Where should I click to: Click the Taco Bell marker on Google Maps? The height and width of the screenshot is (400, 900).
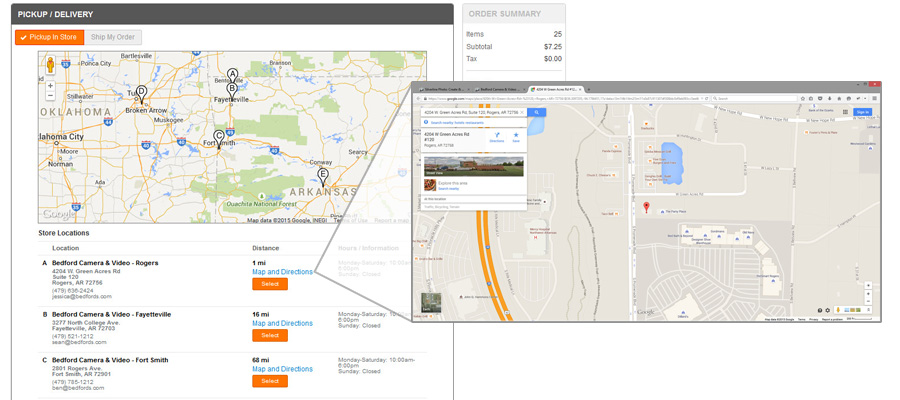pos(616,213)
